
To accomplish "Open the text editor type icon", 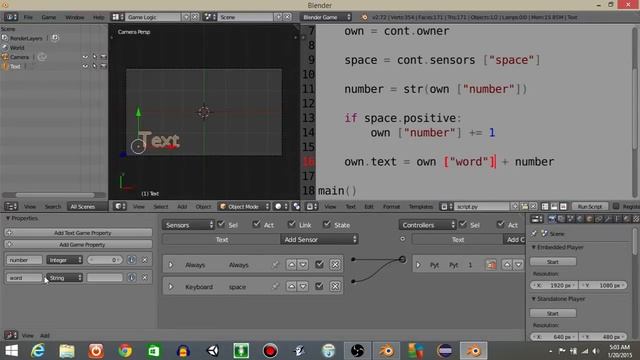I will pos(312,207).
